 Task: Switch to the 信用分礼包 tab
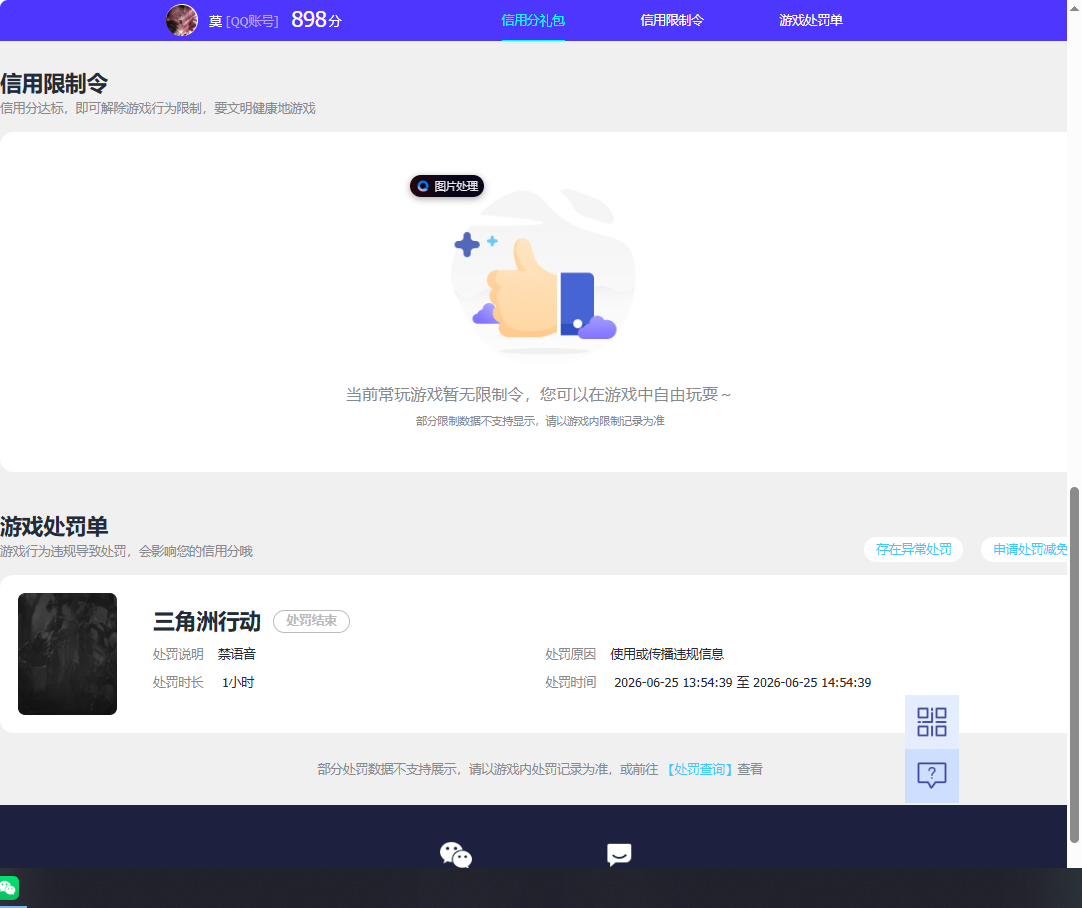pyautogui.click(x=533, y=20)
